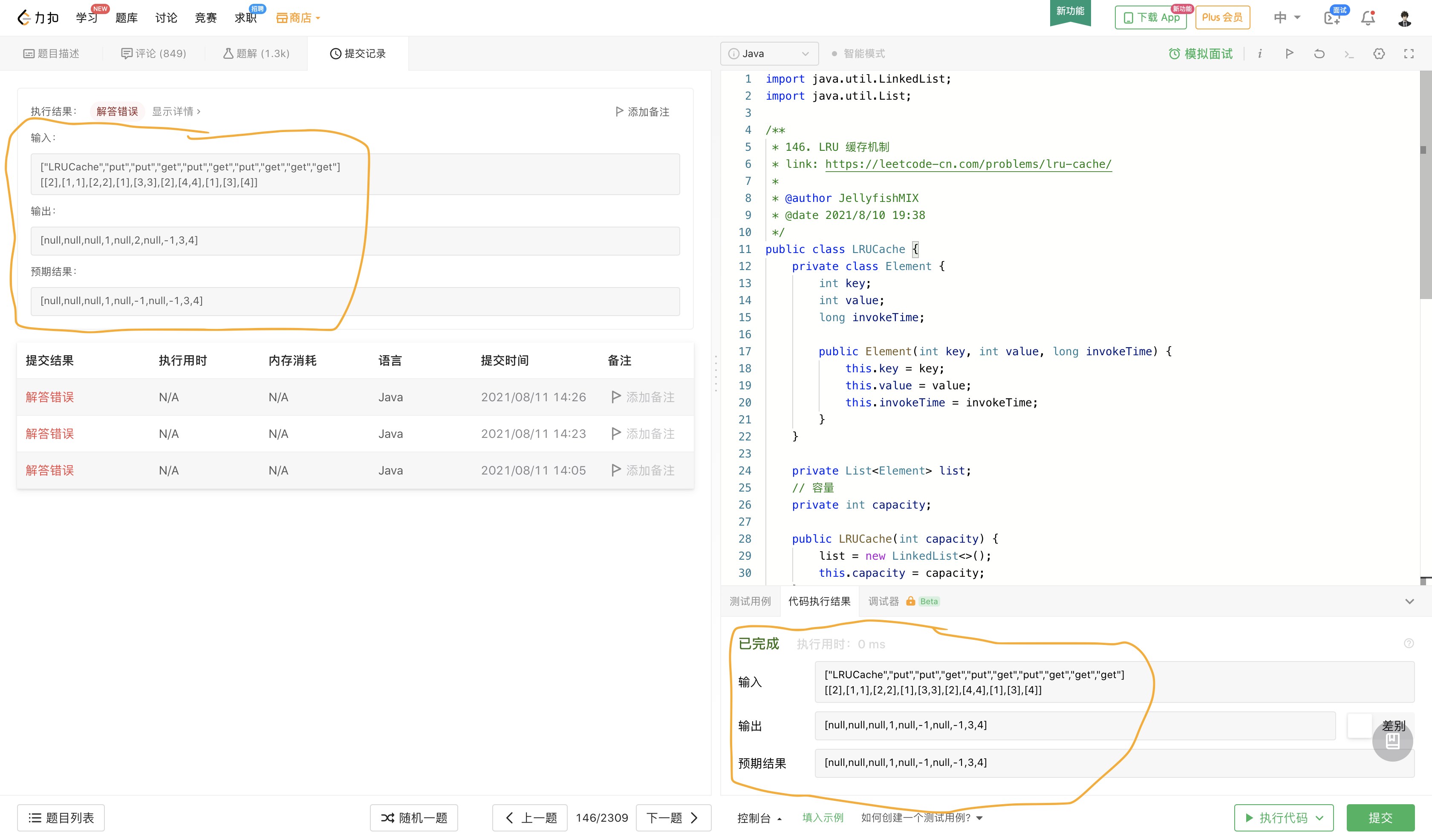Open the interview video icon in header
Viewport: 1432px width, 840px height.
(1332, 18)
